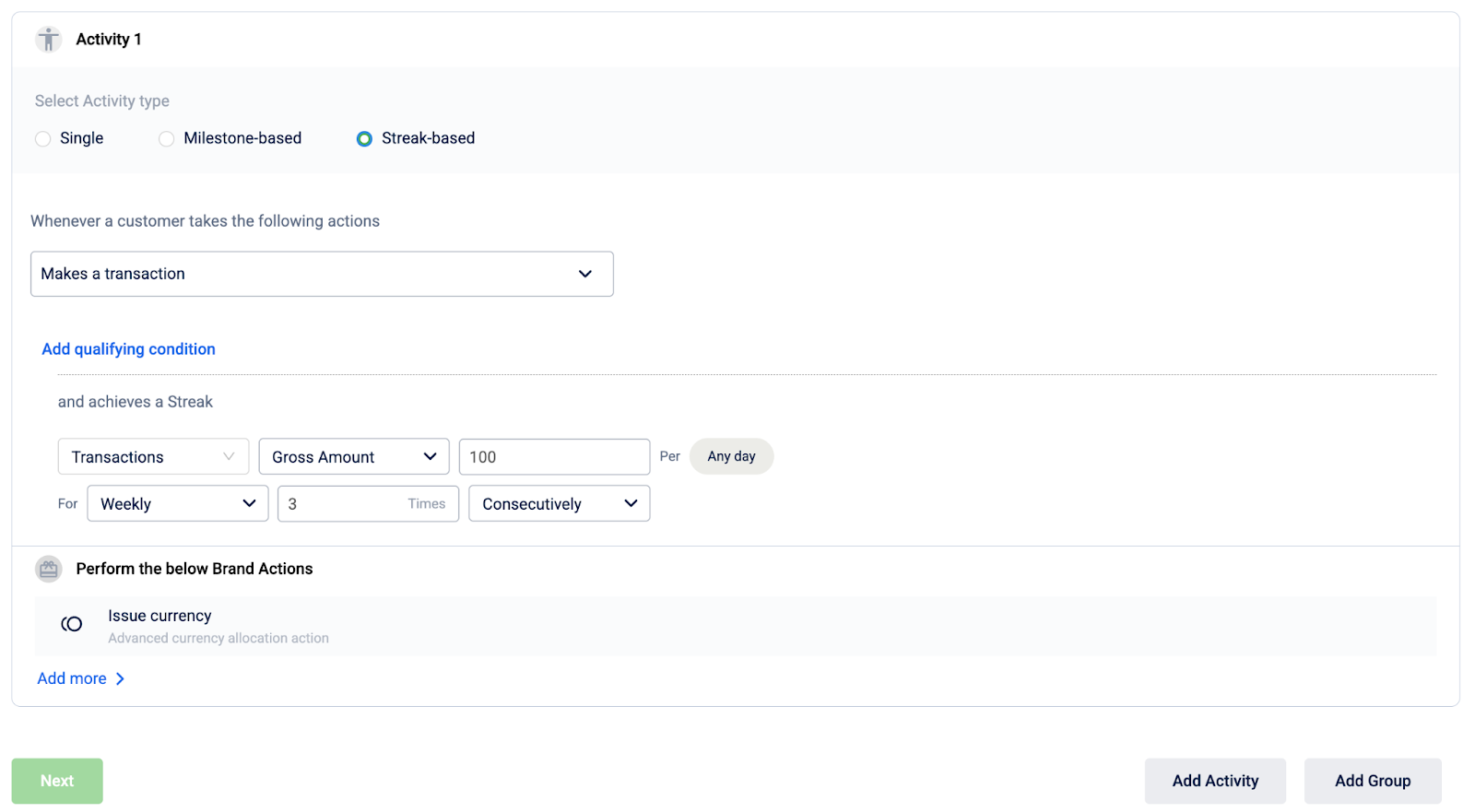Image resolution: width=1475 pixels, height=812 pixels.
Task: Click the Add Group button
Action: 1373,782
